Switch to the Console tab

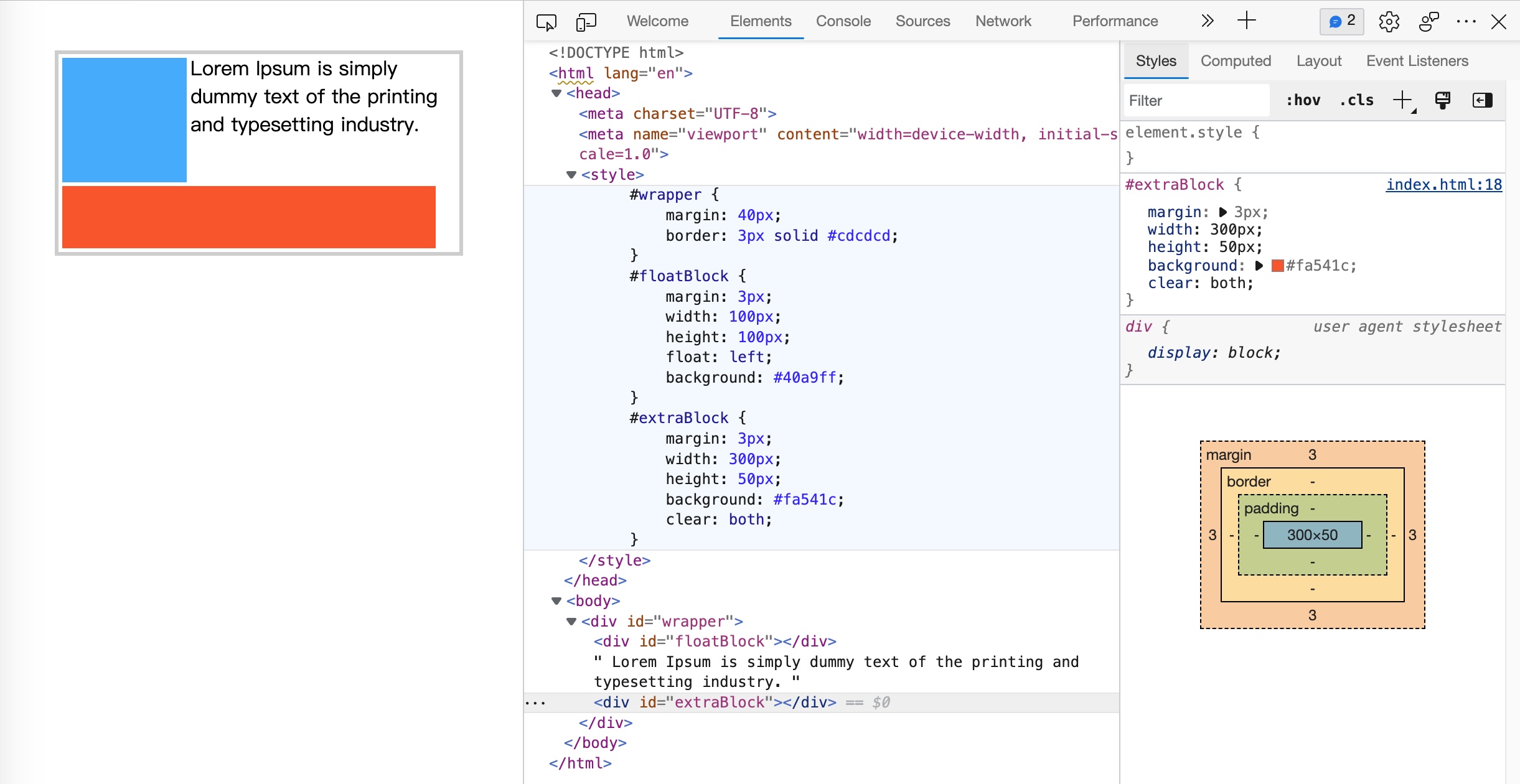click(x=843, y=21)
